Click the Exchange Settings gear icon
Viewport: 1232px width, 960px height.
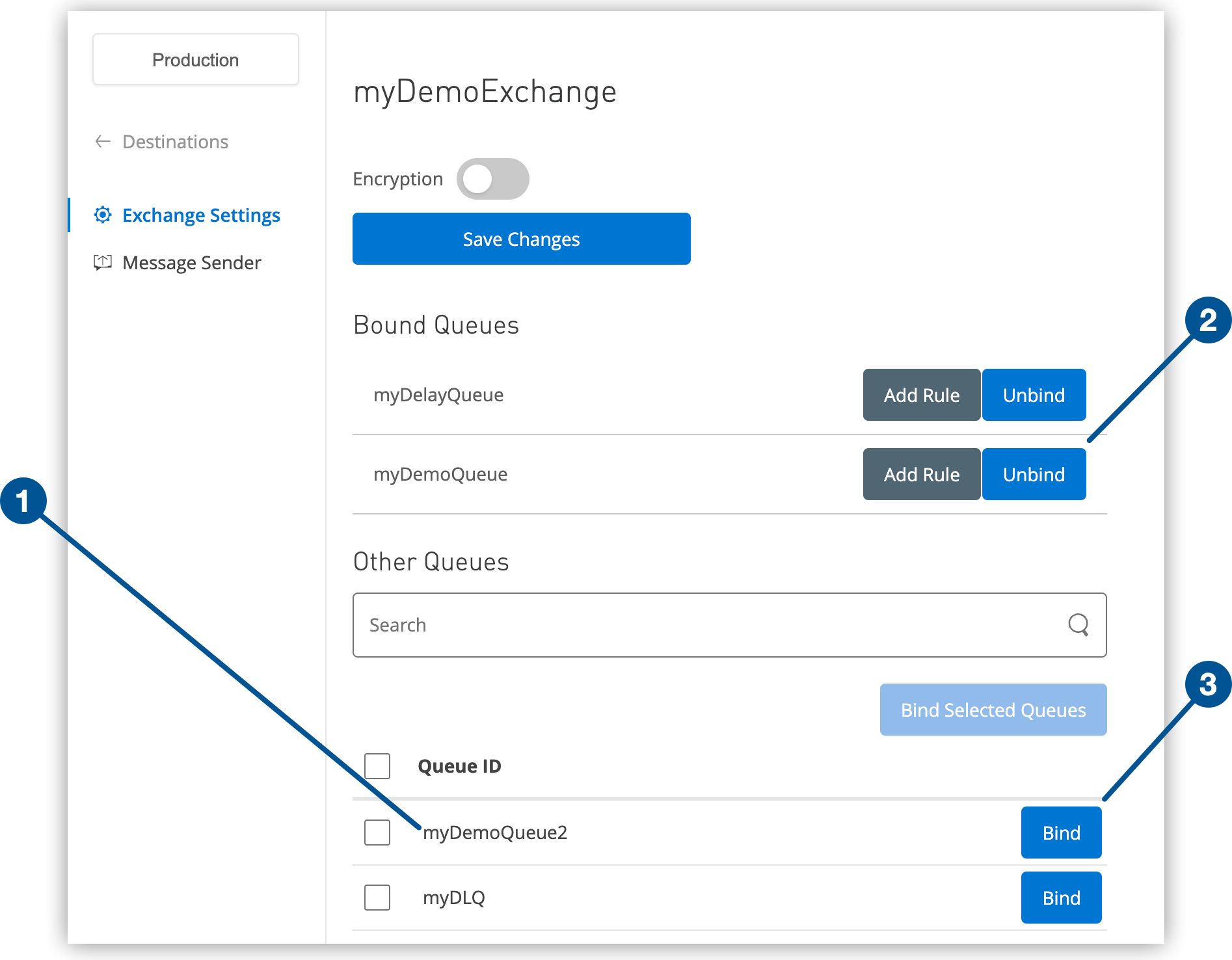point(103,215)
